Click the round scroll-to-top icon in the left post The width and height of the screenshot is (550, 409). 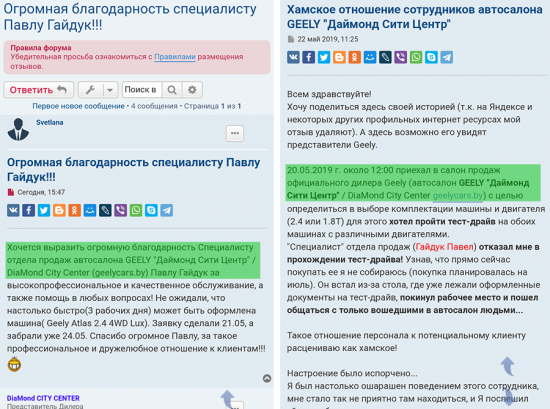coord(267,378)
